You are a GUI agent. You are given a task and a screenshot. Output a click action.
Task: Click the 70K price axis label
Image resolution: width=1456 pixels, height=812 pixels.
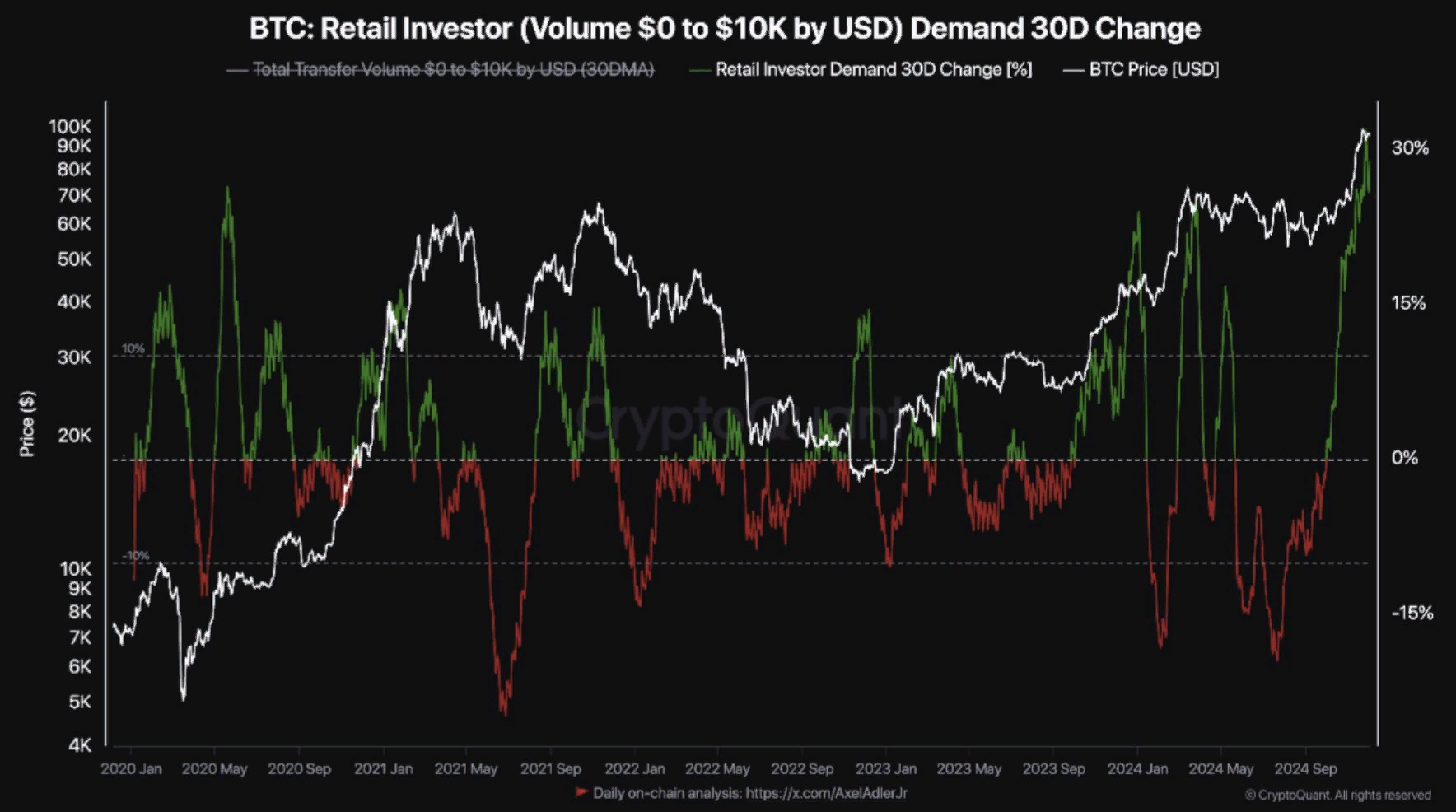75,195
